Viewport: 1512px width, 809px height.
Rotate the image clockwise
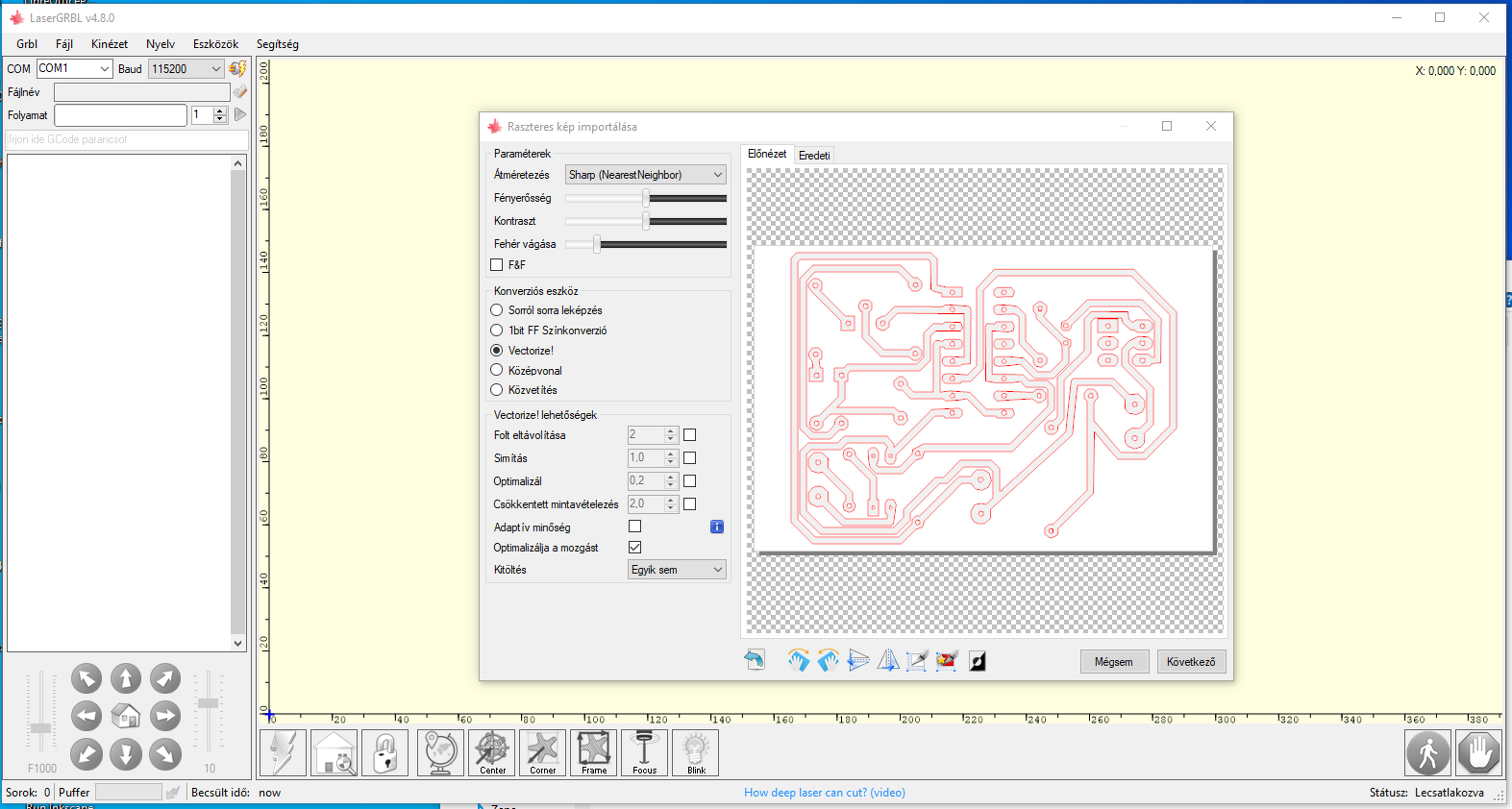click(799, 661)
